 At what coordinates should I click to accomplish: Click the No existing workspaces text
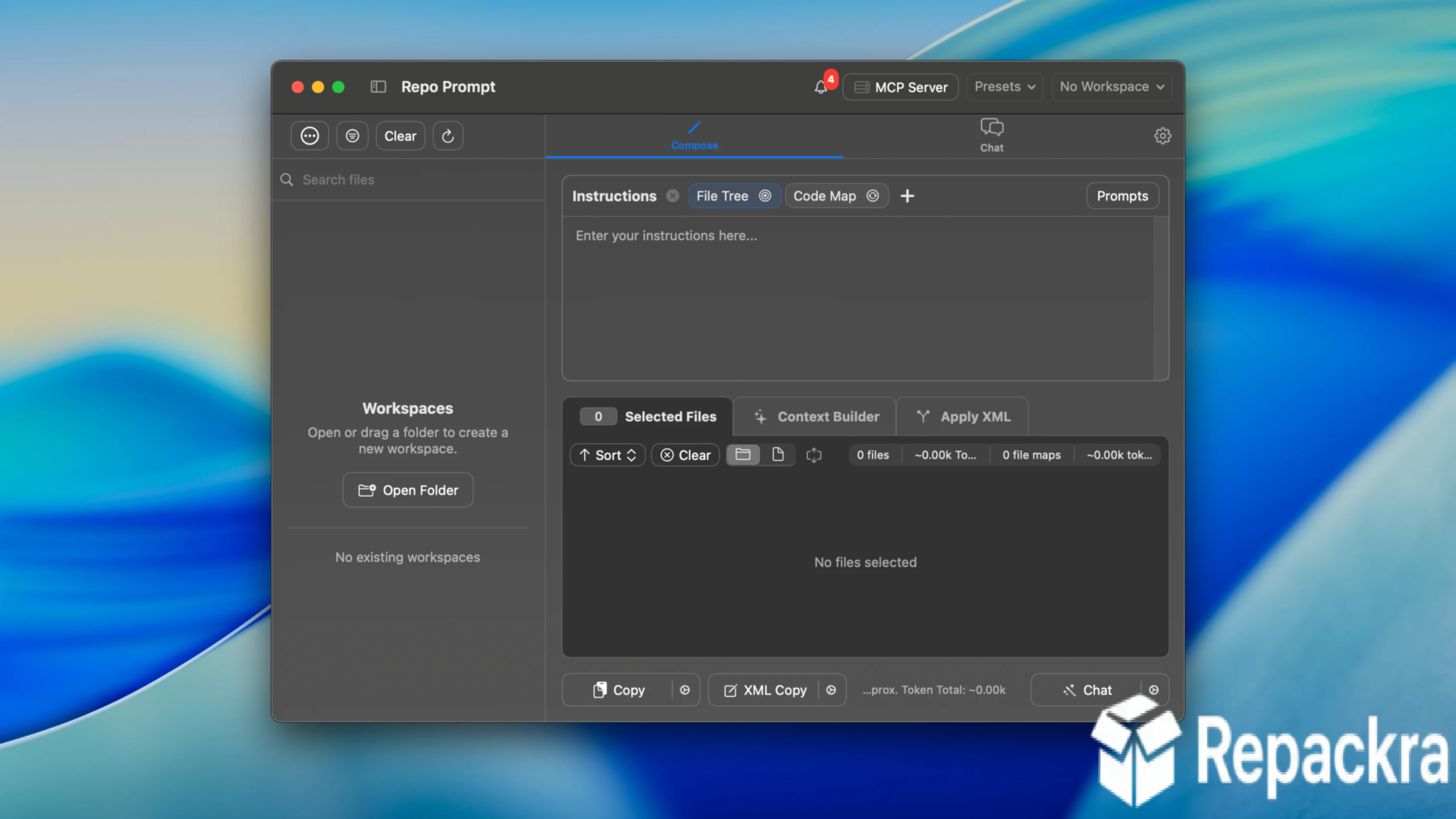pos(408,557)
